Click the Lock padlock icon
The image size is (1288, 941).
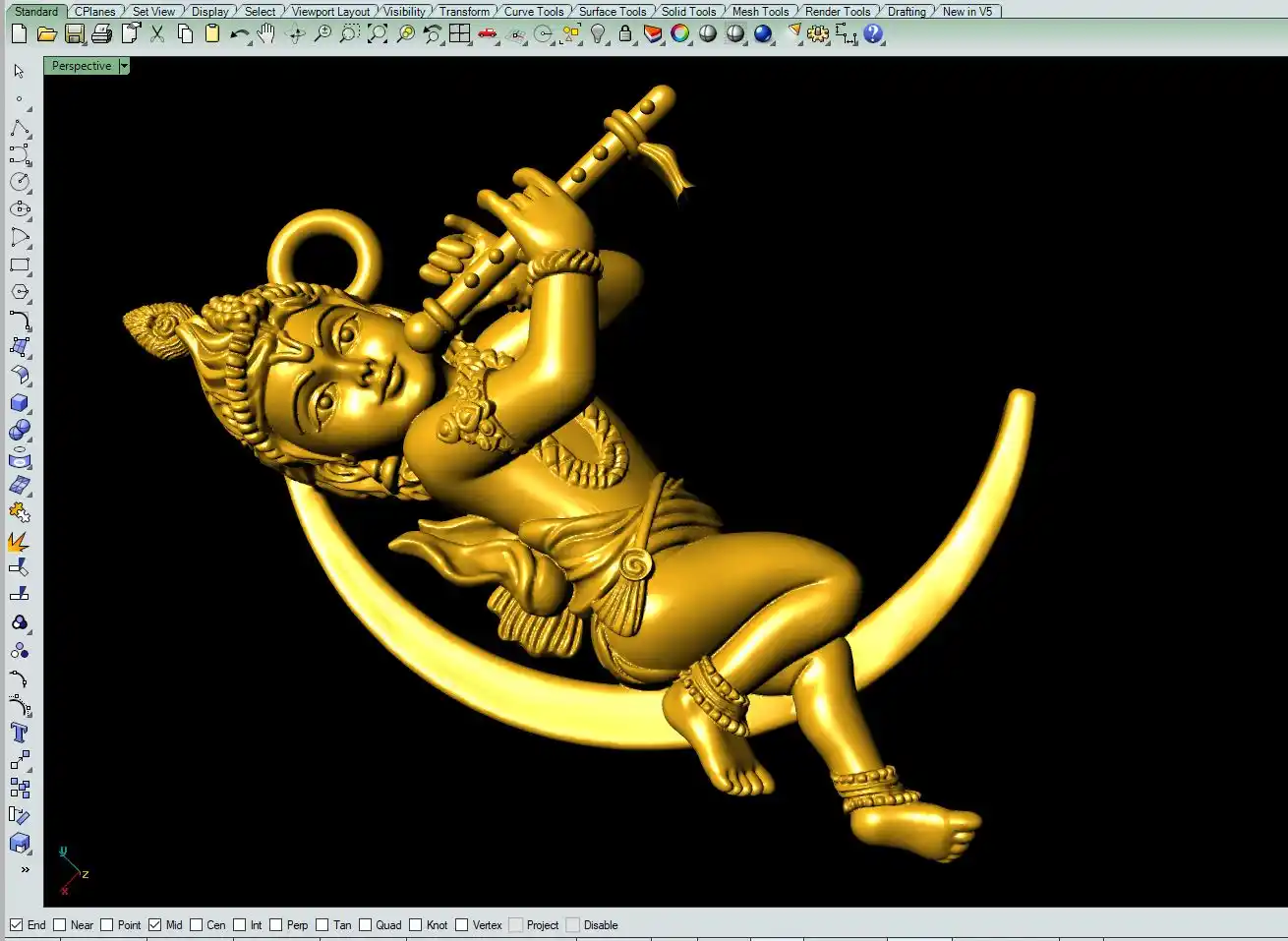tap(624, 34)
